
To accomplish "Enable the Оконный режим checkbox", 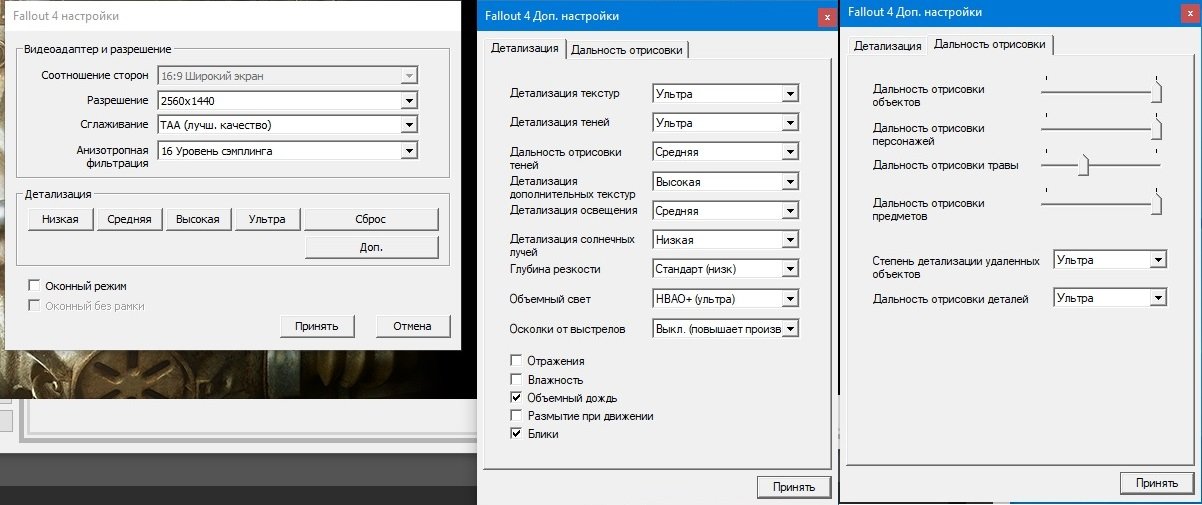I will click(35, 286).
